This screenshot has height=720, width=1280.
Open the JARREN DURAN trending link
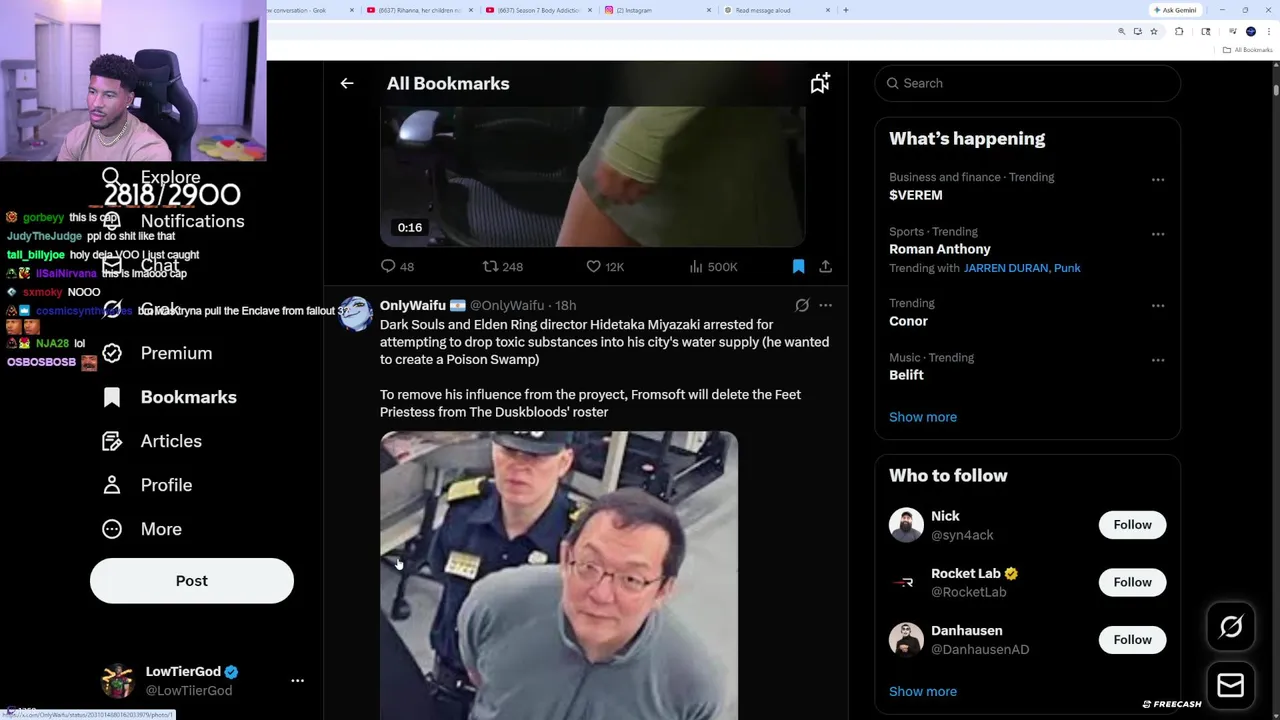[1006, 268]
